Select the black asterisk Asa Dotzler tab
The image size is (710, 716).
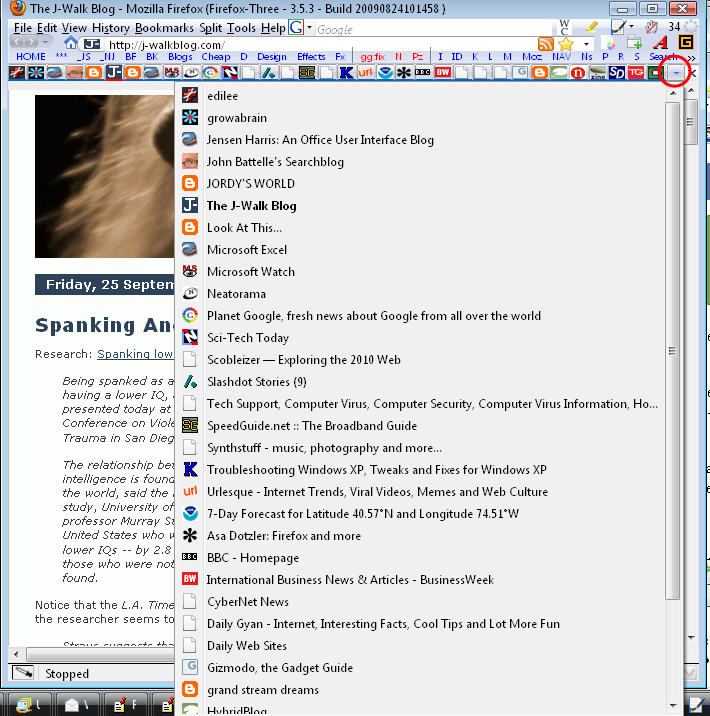tap(404, 73)
